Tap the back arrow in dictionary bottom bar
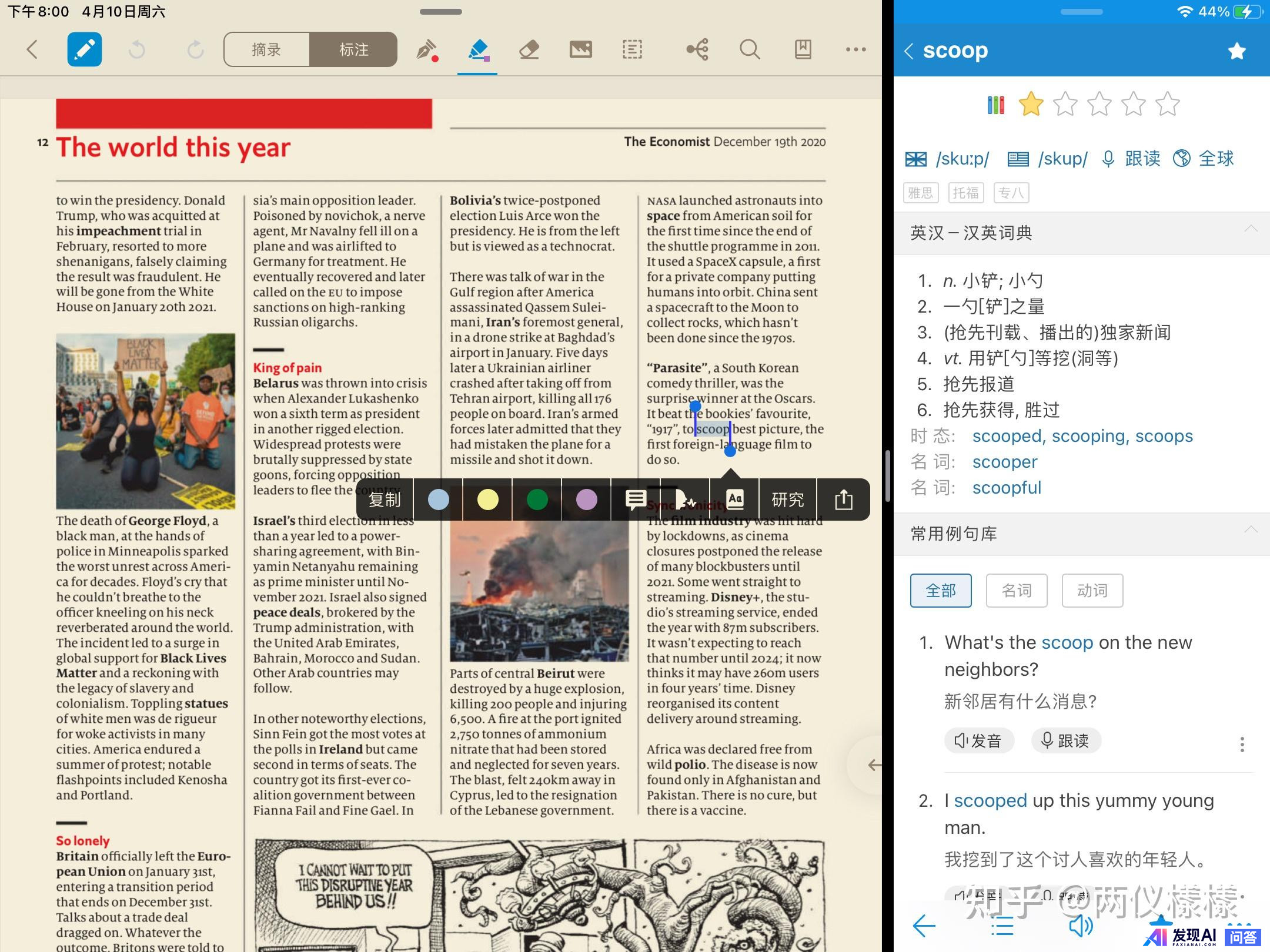Screen dimensions: 1270x952 [924, 926]
